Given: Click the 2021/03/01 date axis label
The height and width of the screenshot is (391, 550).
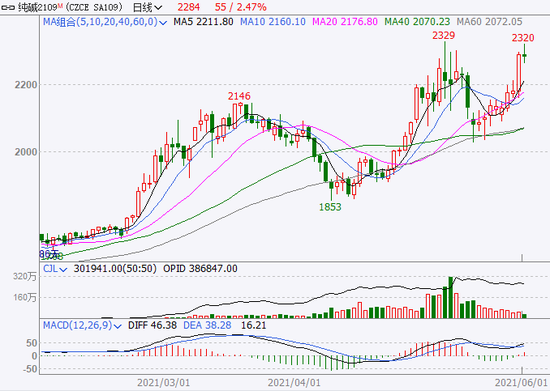Looking at the screenshot, I should click(163, 383).
